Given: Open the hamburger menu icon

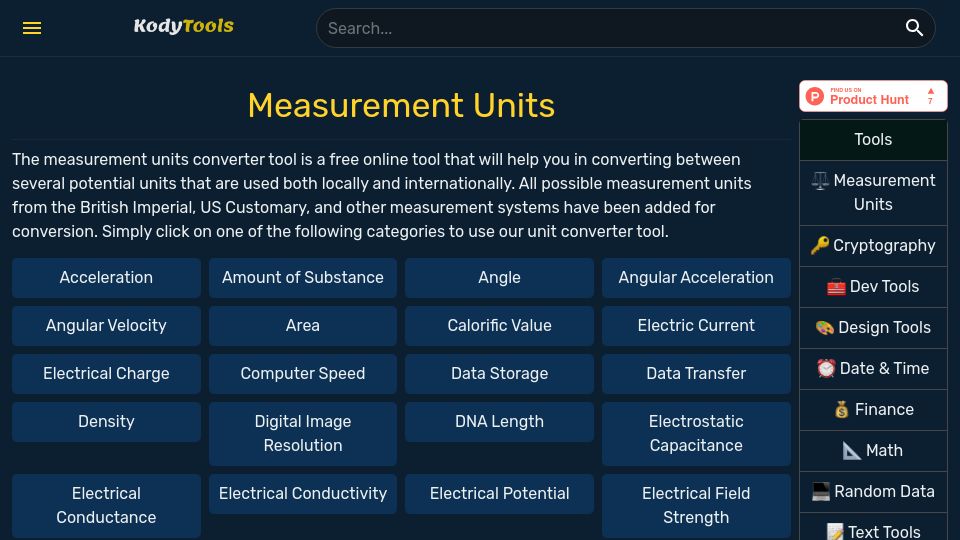Looking at the screenshot, I should point(32,28).
